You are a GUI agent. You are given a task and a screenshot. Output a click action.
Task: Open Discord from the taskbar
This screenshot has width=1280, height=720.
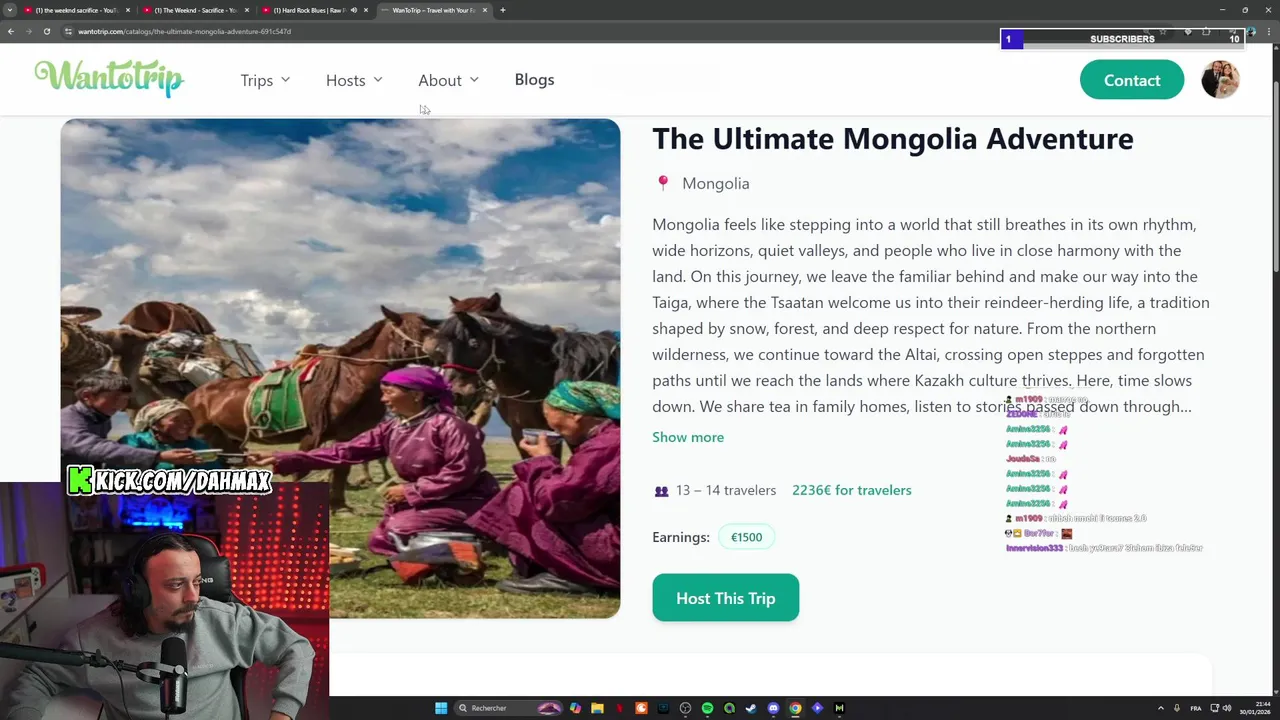[773, 708]
